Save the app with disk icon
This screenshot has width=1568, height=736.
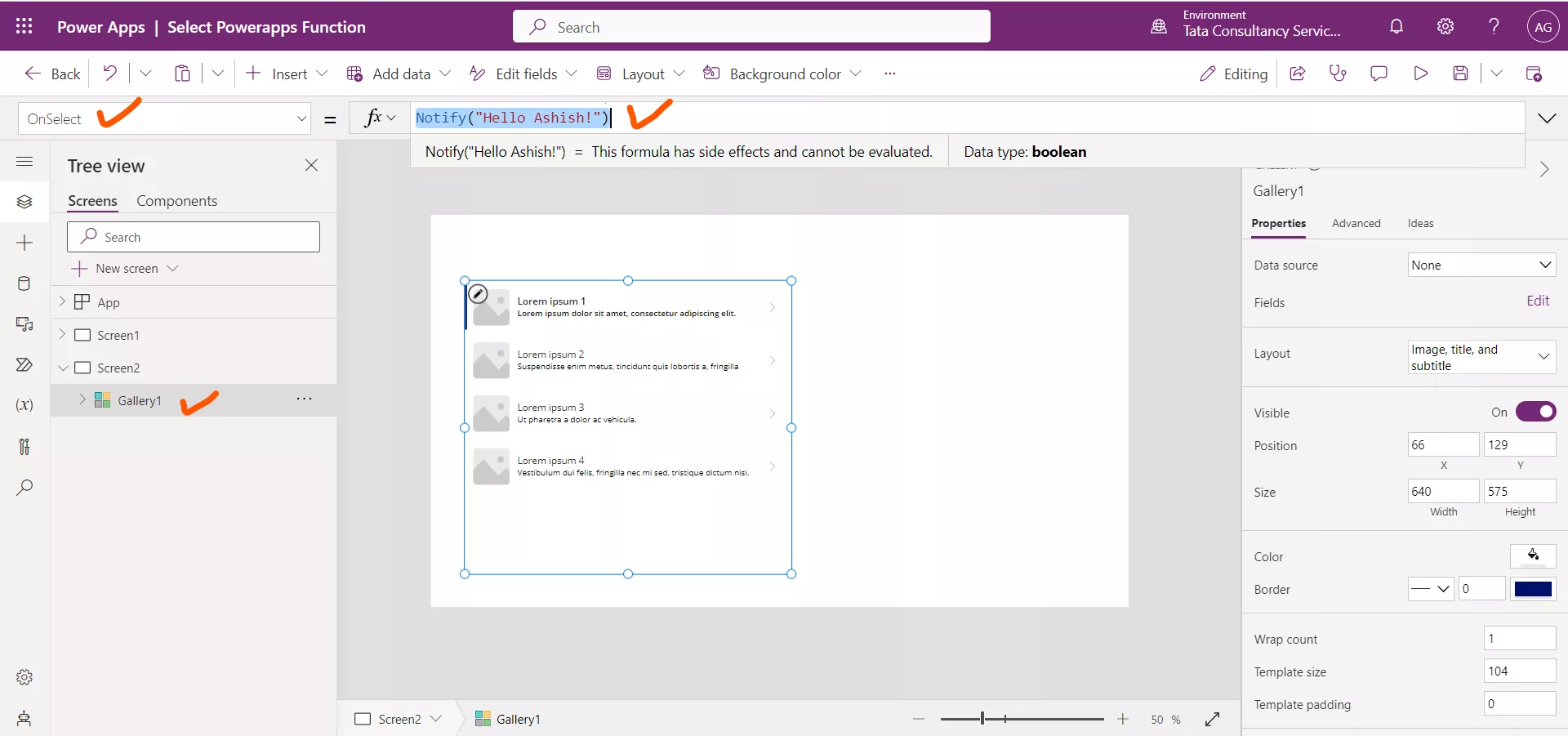[1461, 74]
